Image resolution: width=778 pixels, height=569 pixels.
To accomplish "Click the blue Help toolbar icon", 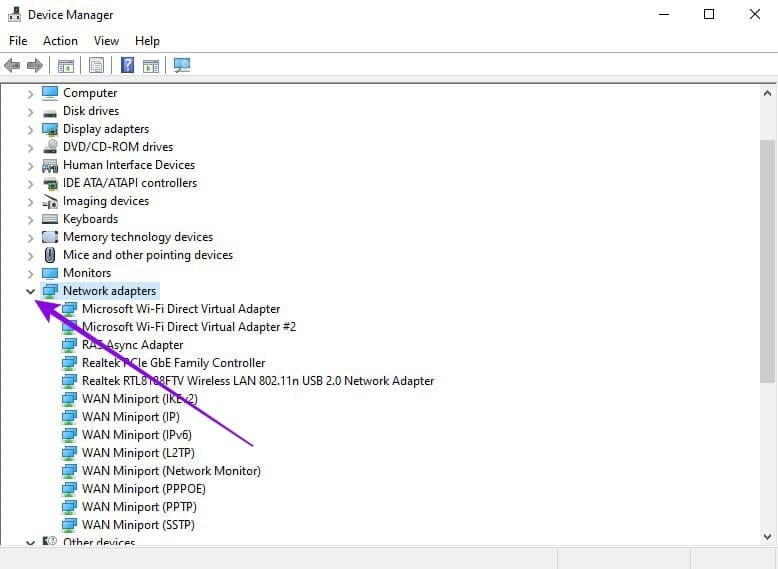I will pos(128,65).
